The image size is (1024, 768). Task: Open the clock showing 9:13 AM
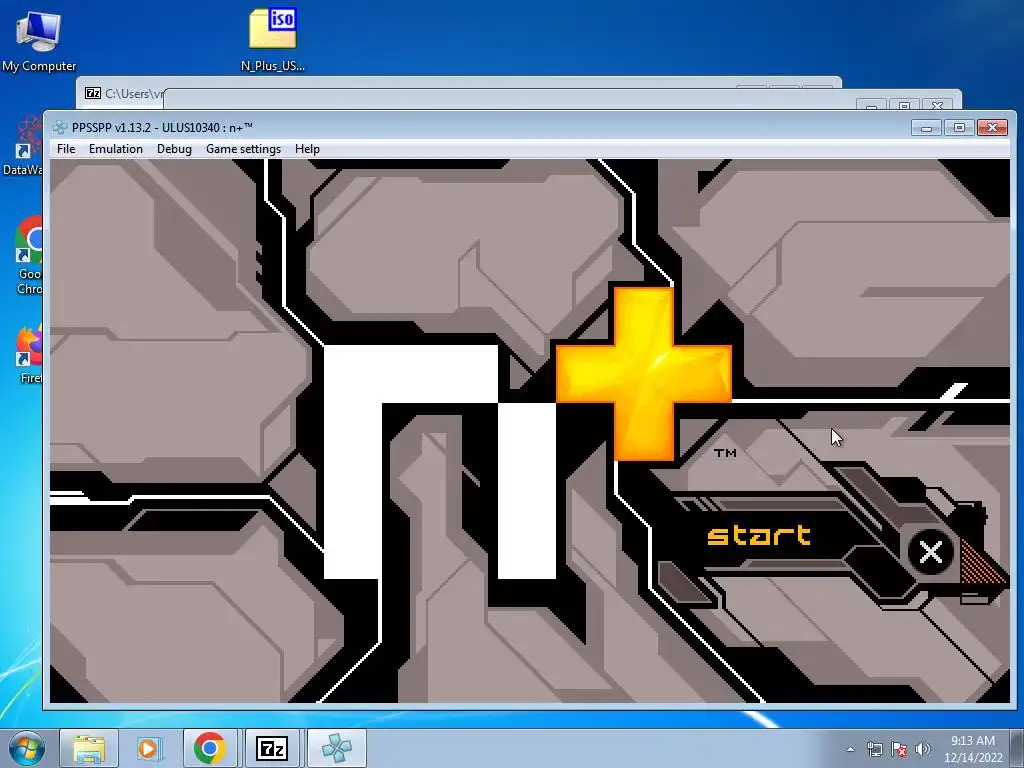(x=972, y=749)
